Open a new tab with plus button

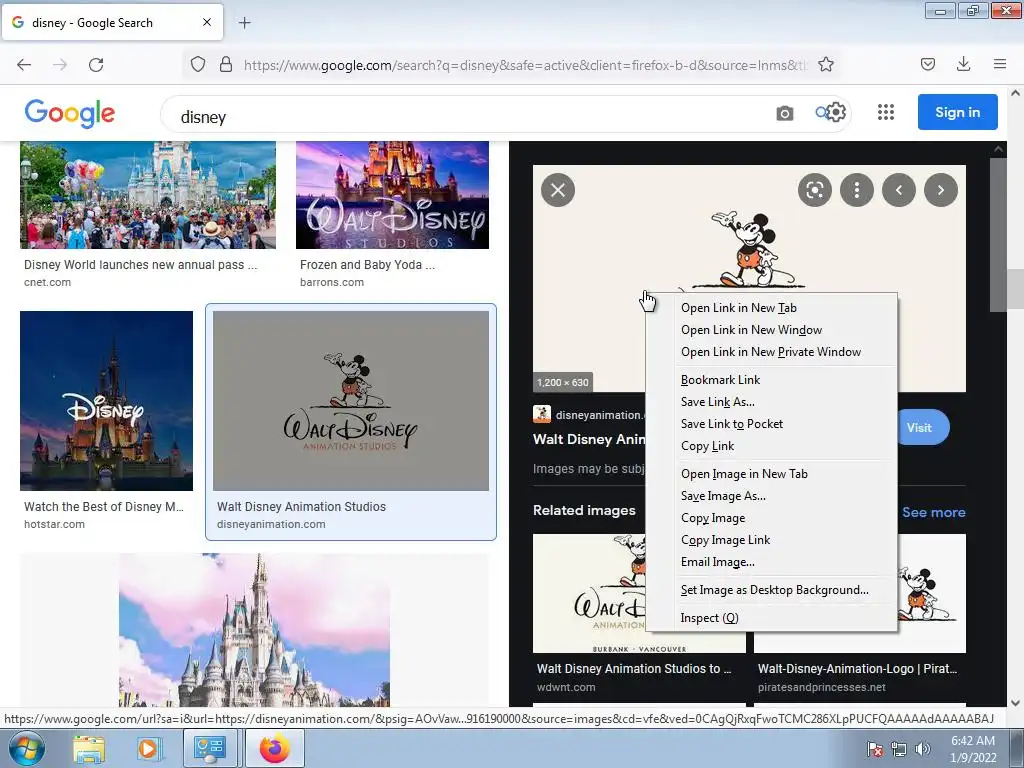244,23
